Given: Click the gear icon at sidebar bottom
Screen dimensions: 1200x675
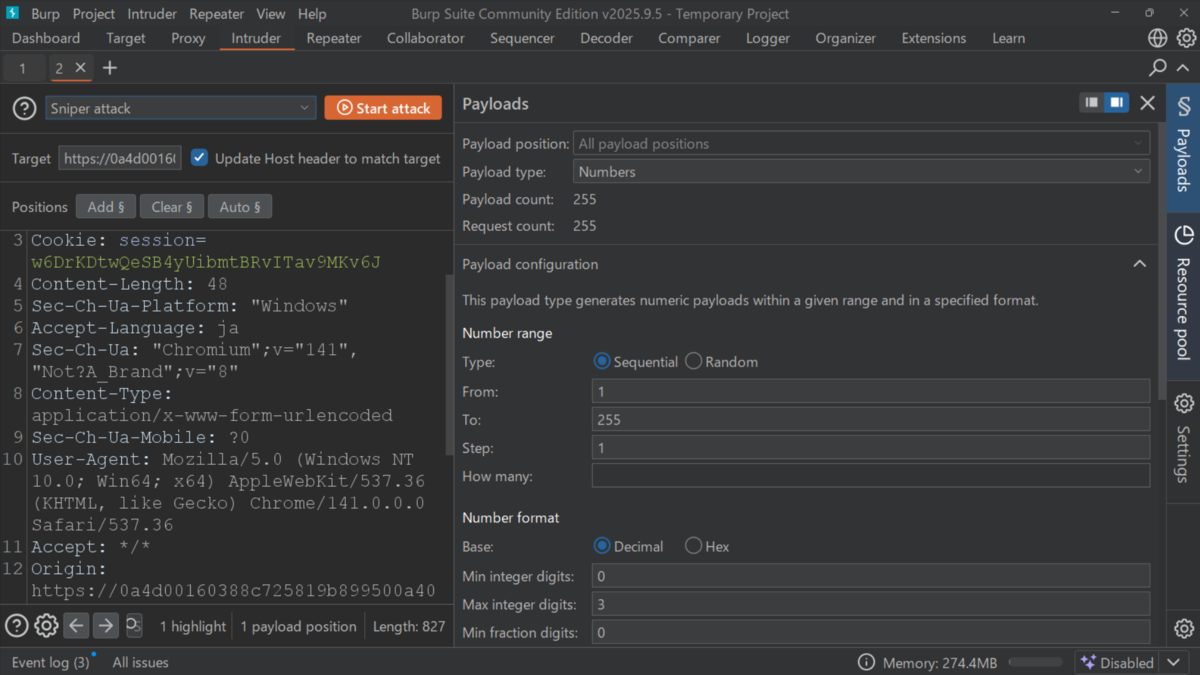Looking at the screenshot, I should pos(1184,629).
